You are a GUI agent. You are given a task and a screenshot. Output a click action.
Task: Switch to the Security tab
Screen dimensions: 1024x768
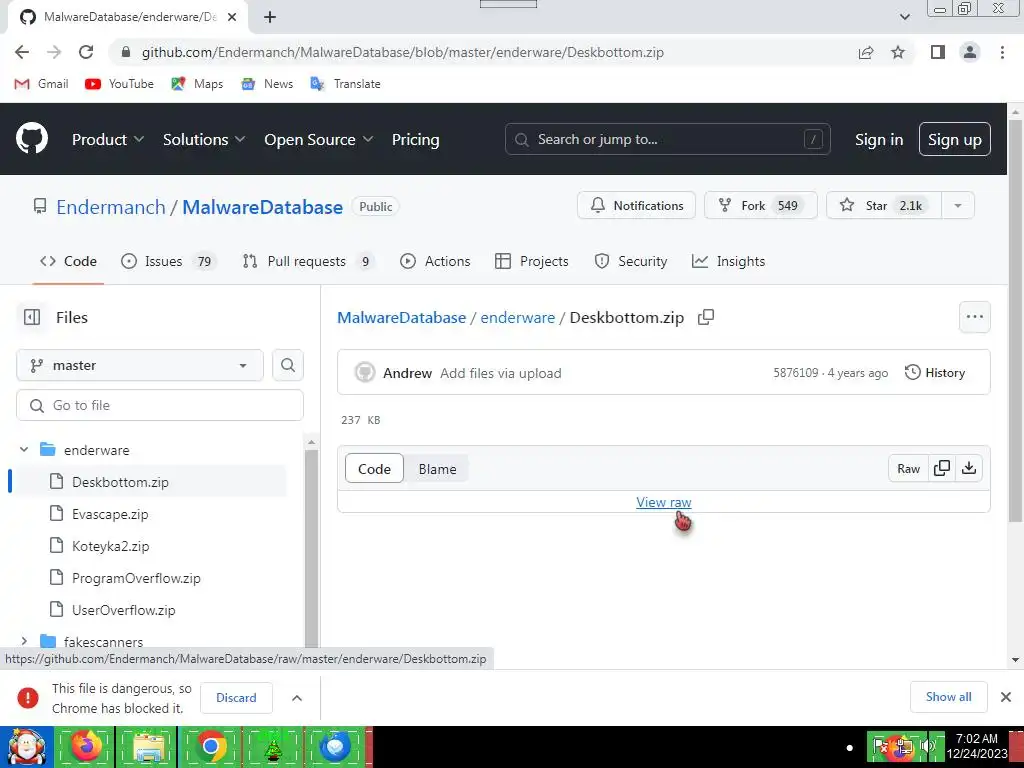coord(631,261)
